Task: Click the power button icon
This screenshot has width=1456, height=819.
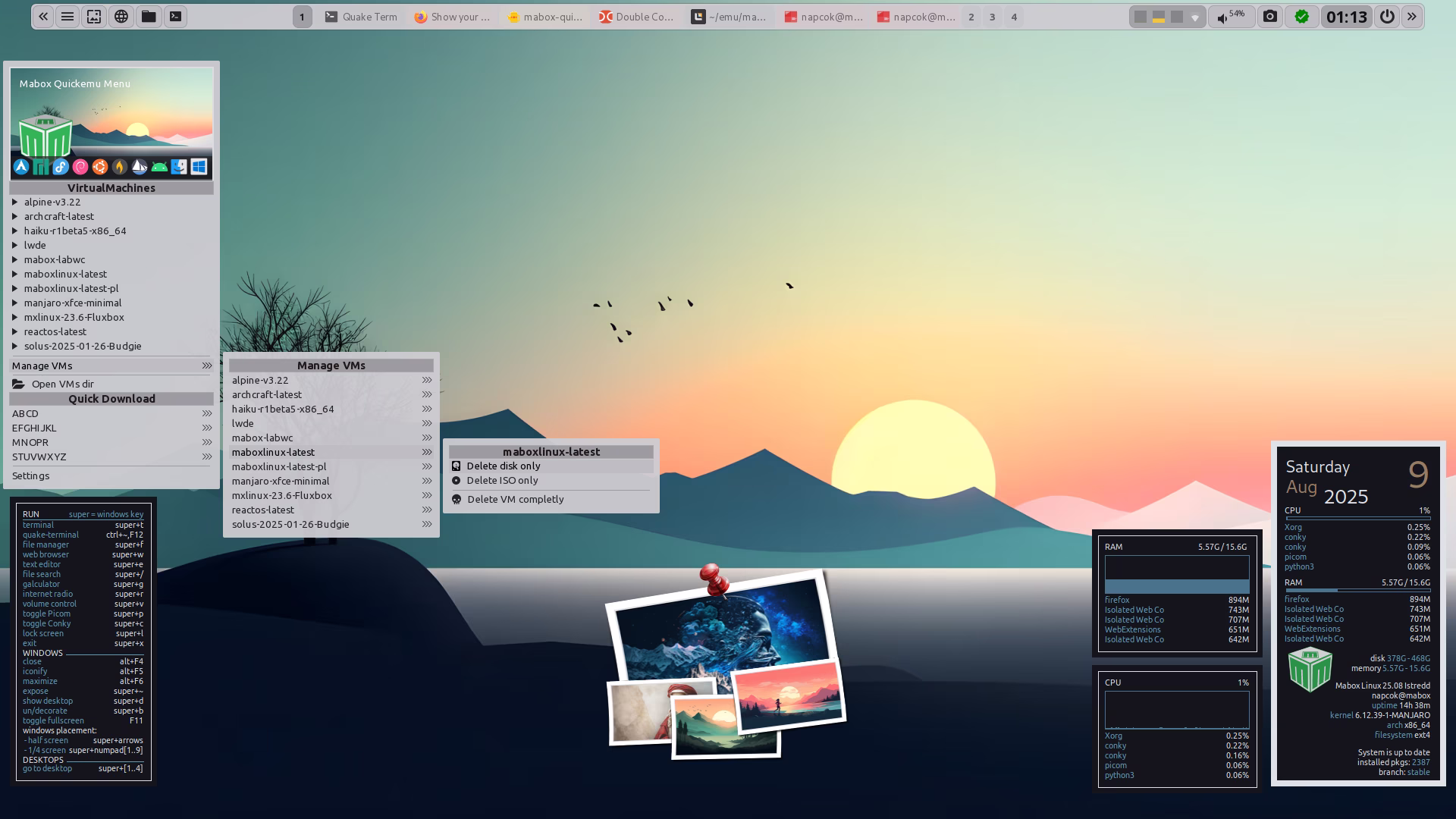Action: point(1387,17)
